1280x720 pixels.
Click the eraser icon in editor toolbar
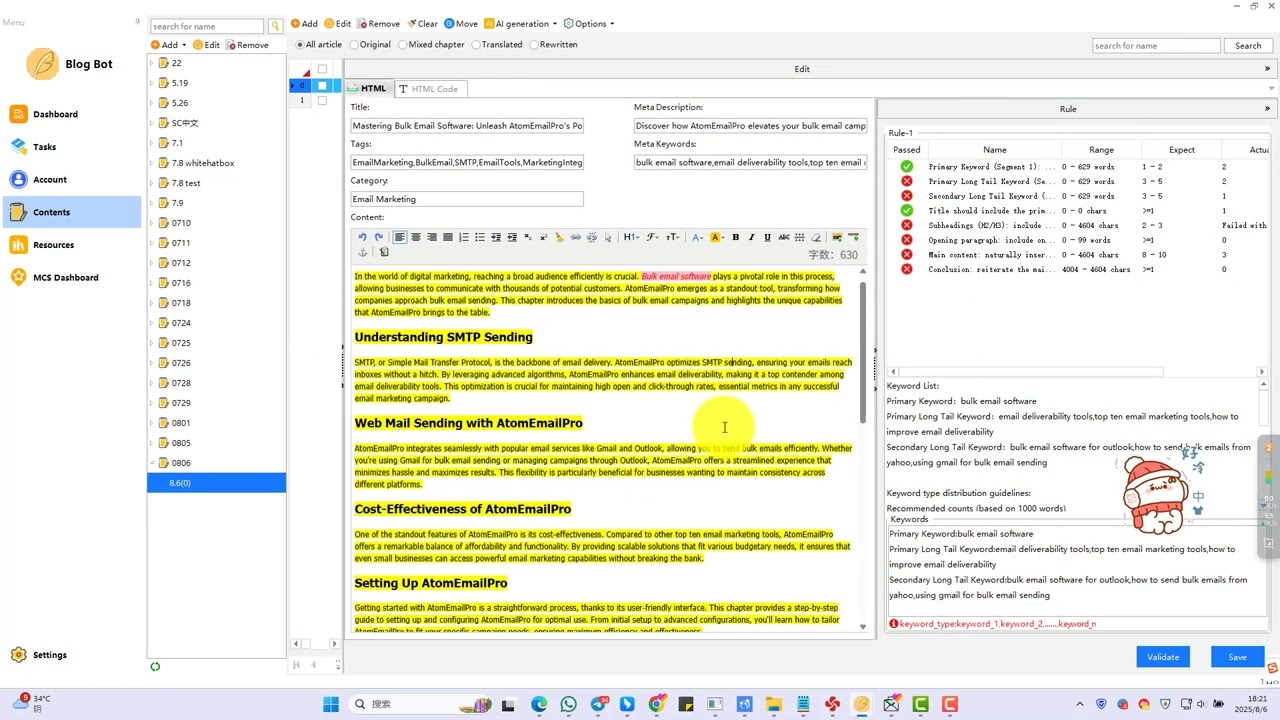tap(816, 237)
